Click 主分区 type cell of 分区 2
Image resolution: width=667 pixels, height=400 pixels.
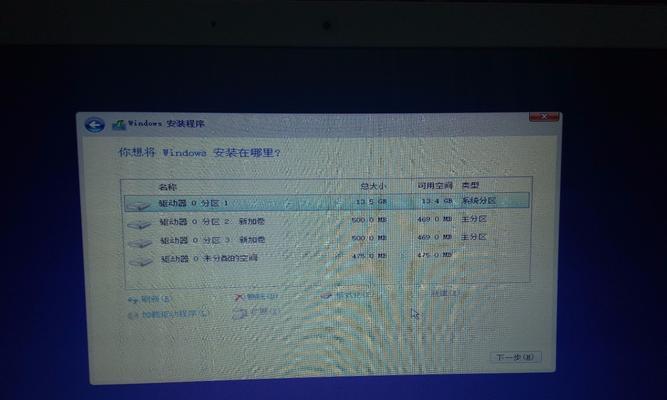coord(474,219)
